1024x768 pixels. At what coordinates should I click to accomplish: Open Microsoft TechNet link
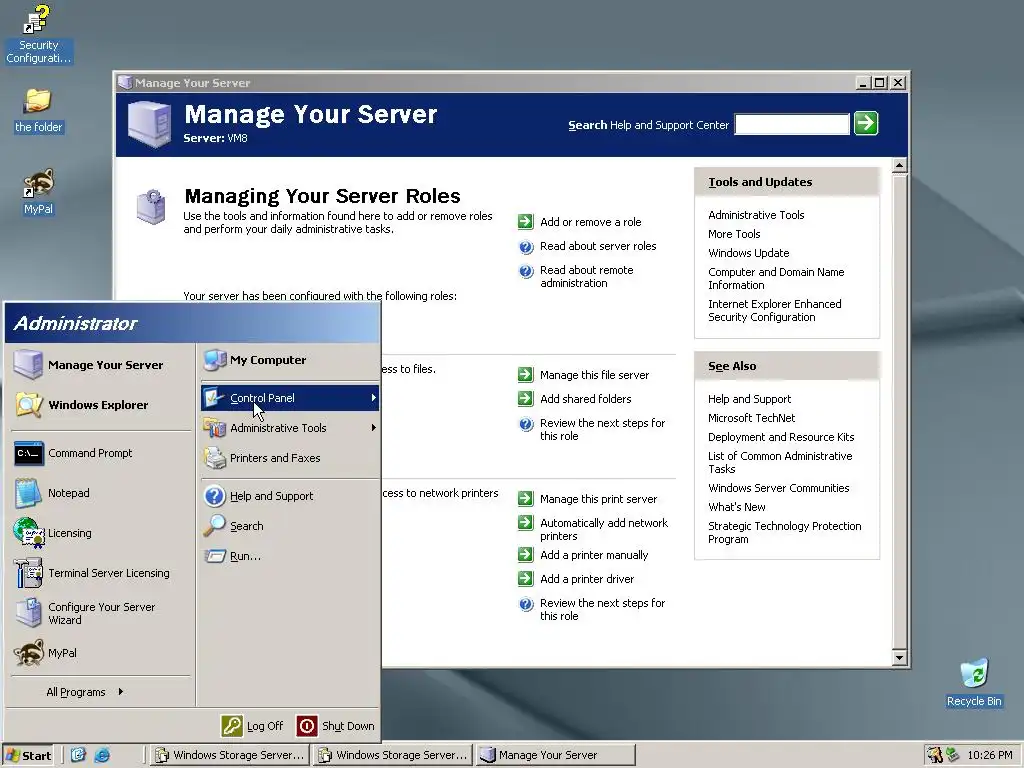click(x=751, y=418)
